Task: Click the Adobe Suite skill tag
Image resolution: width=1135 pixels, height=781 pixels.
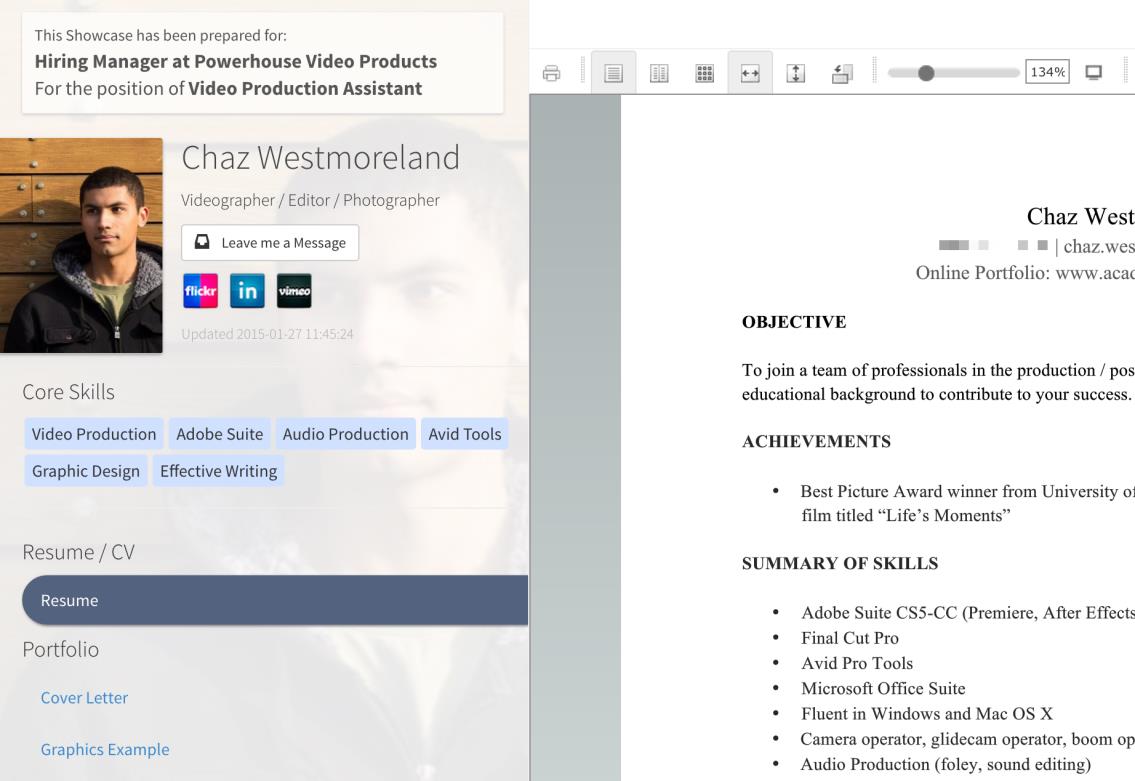Action: (219, 434)
